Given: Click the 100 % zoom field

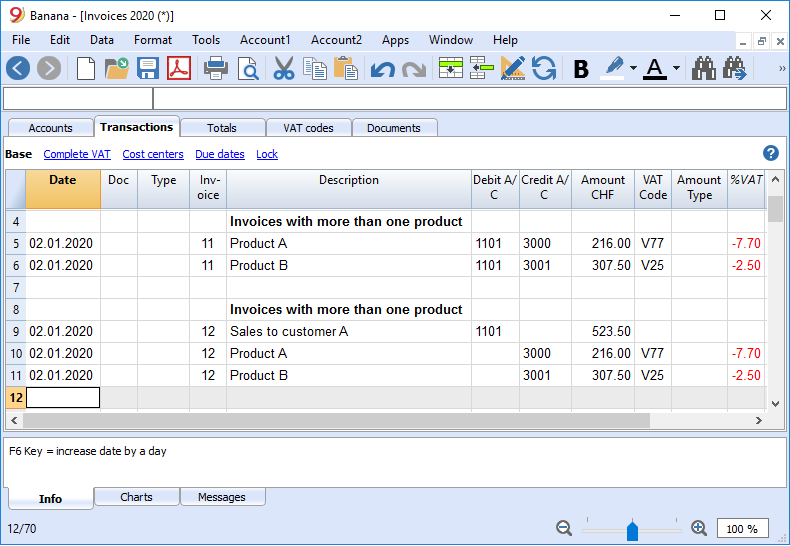Looking at the screenshot, I should 742,528.
